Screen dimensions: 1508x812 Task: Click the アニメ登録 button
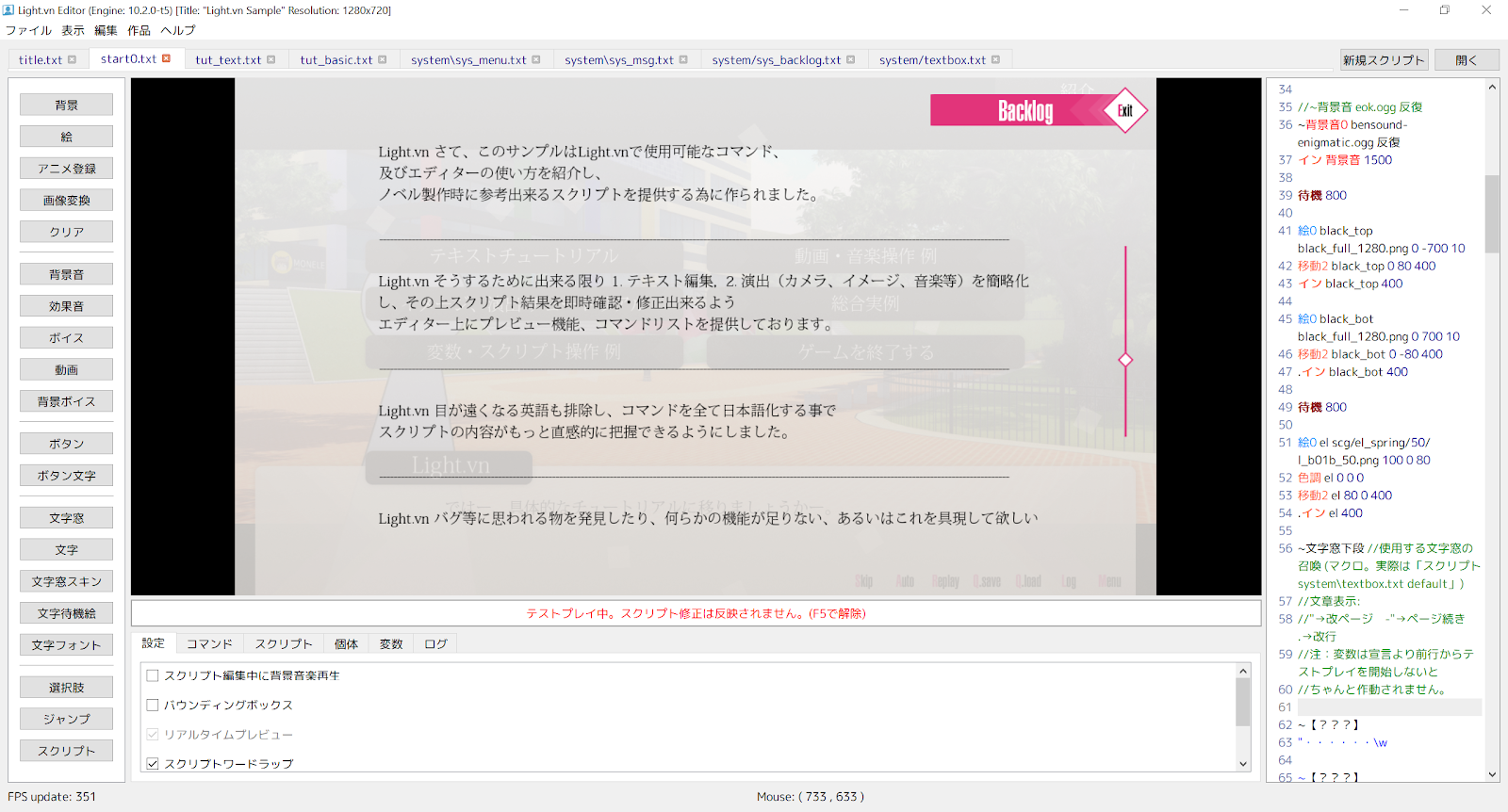(66, 169)
